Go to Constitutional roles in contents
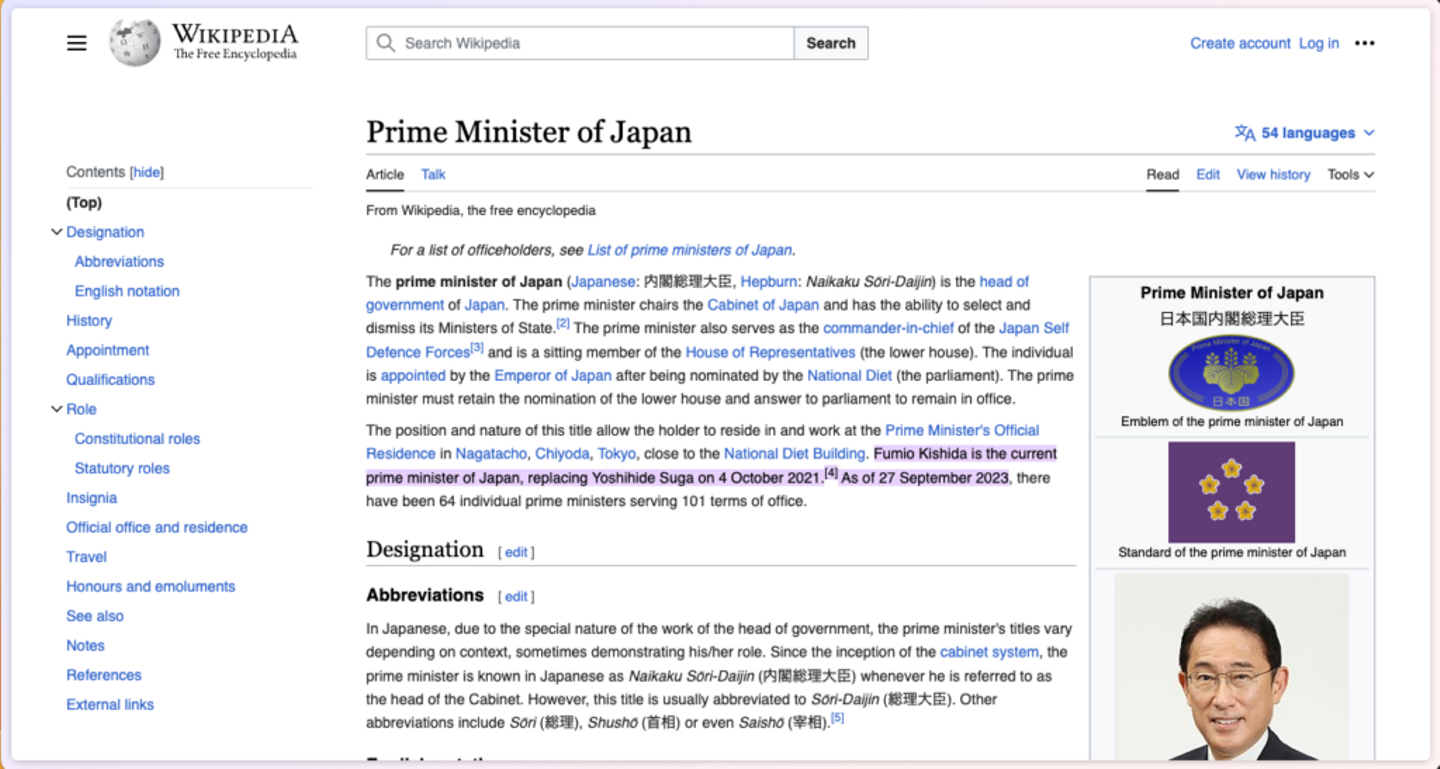This screenshot has height=769, width=1440. click(137, 438)
